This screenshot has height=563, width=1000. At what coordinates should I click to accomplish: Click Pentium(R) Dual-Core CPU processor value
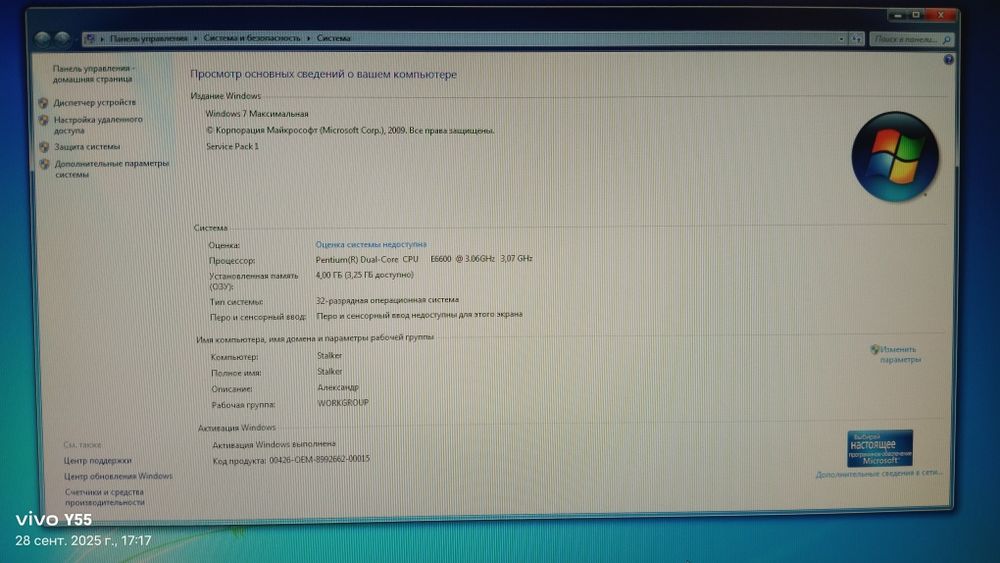[x=424, y=259]
